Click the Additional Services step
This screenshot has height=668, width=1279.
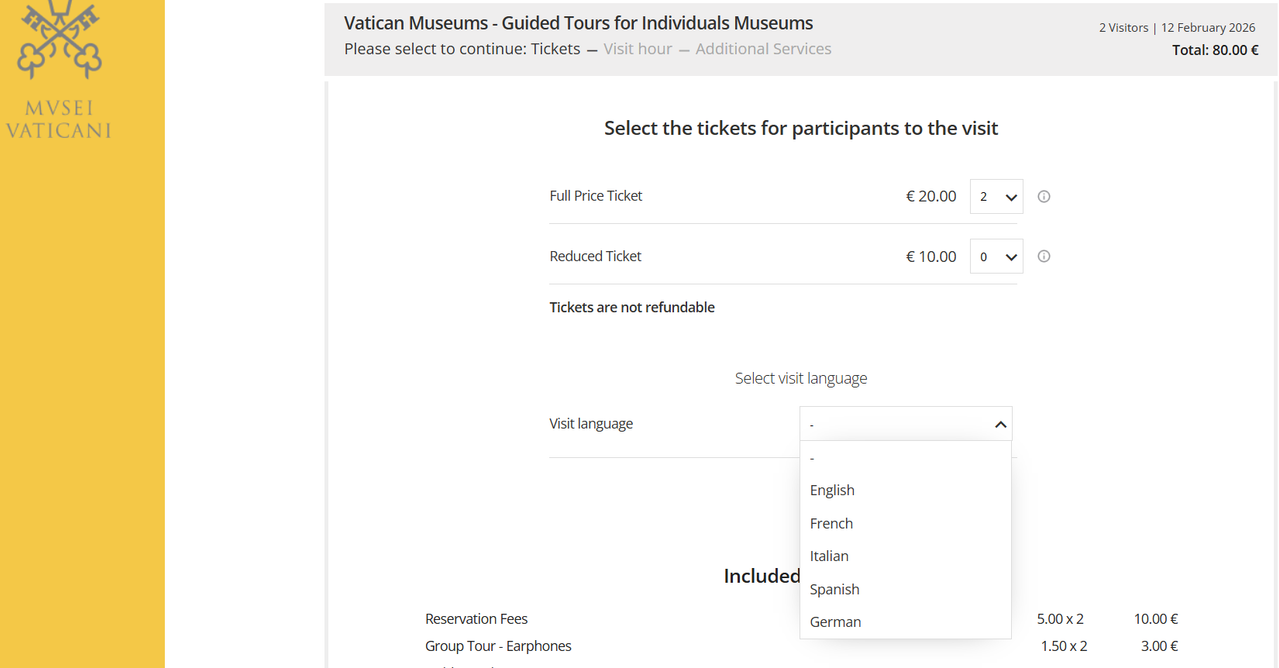click(763, 49)
